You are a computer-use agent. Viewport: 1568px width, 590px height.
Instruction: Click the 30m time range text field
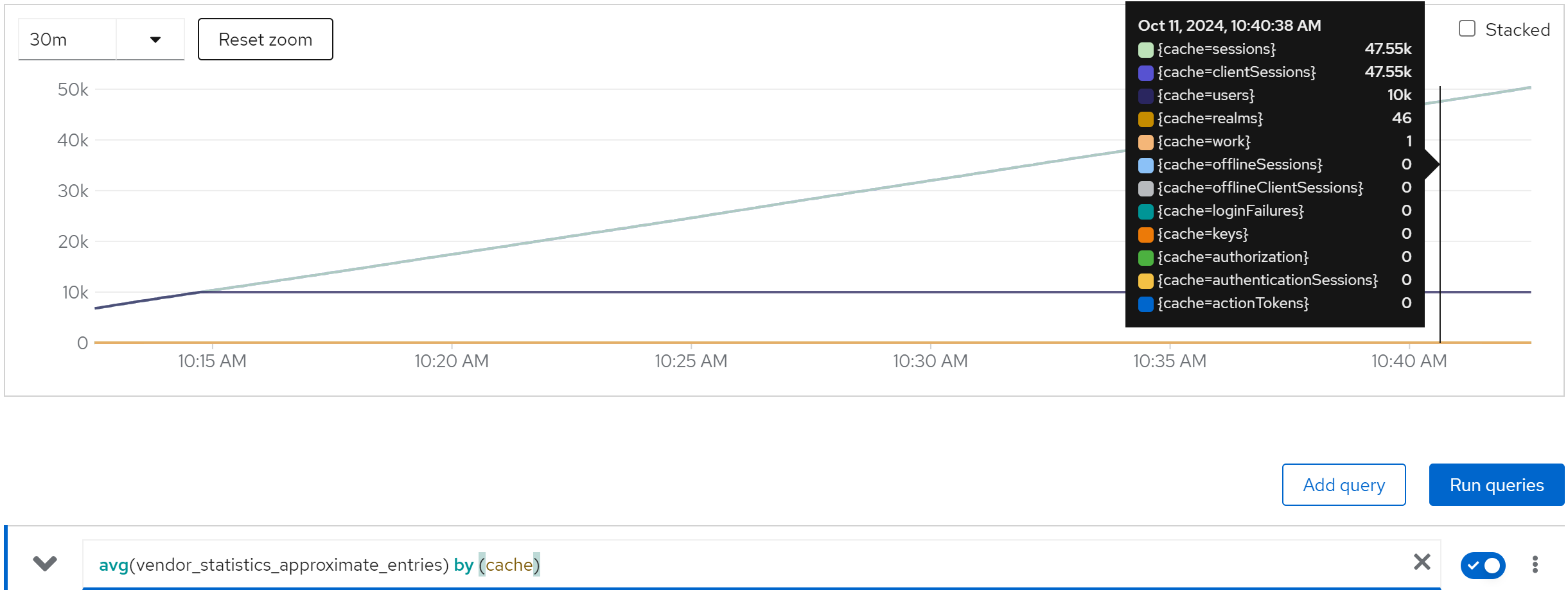click(67, 40)
